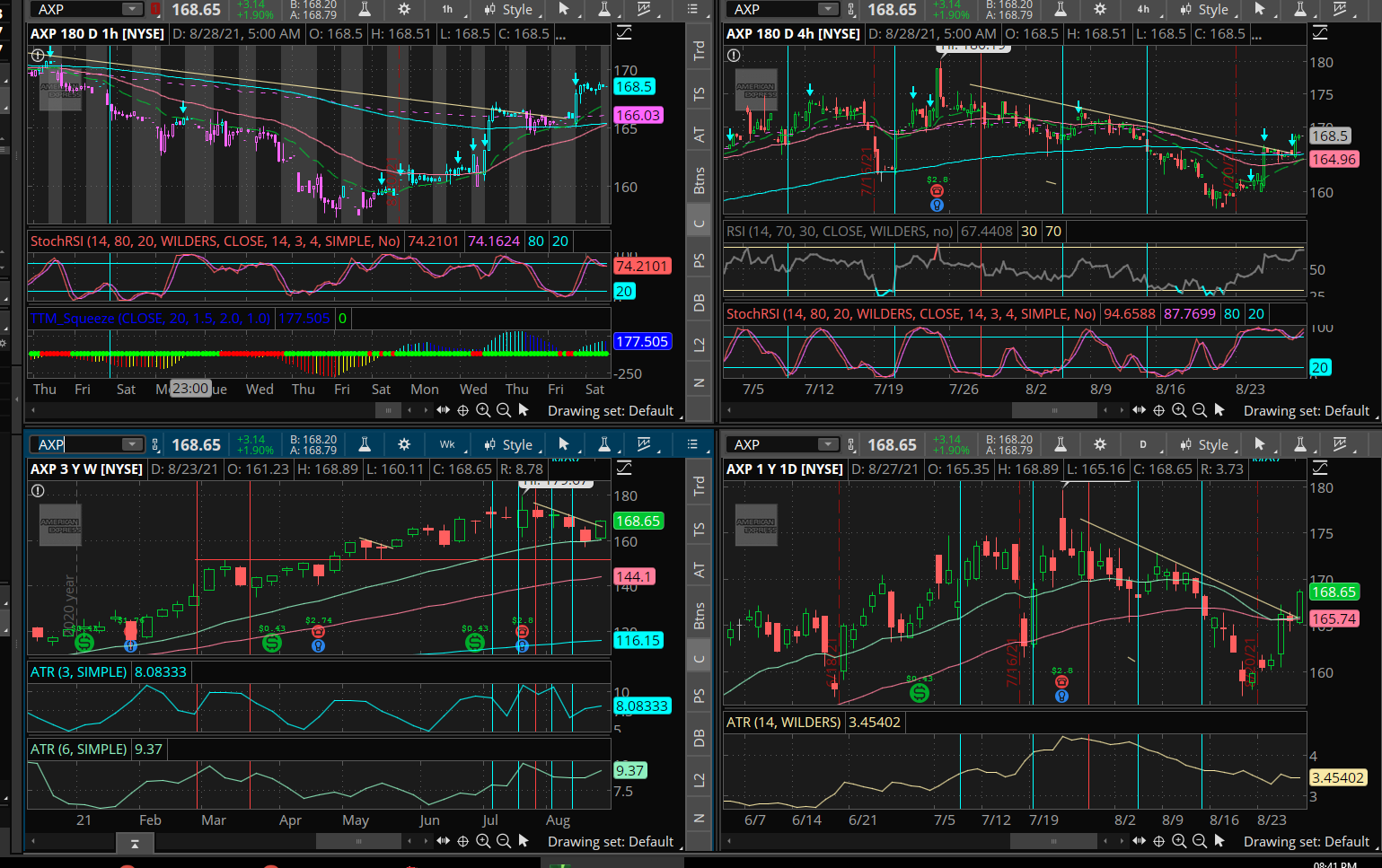
Task: Open the 4h timeframe dropdown
Action: [x=1143, y=9]
